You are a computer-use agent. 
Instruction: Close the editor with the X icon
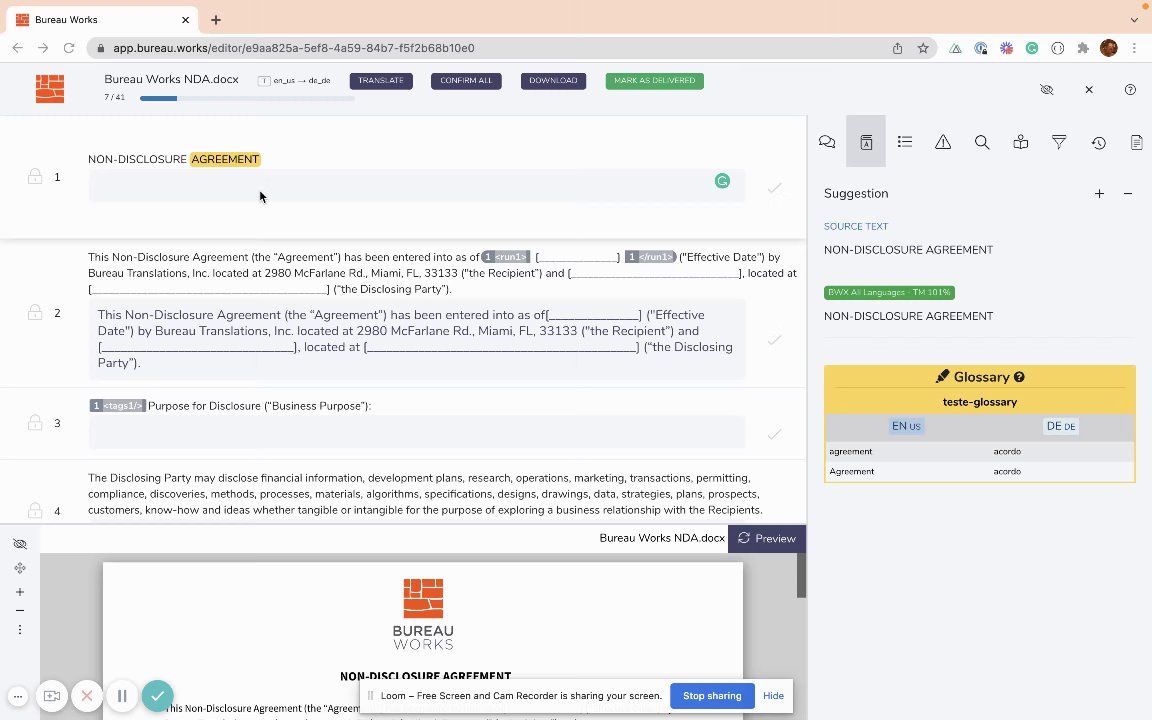coord(1089,90)
